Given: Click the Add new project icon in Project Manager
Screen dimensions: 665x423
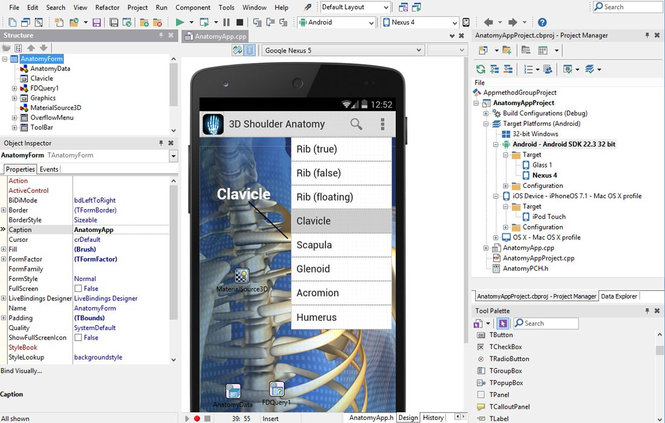Looking at the screenshot, I should (483, 50).
